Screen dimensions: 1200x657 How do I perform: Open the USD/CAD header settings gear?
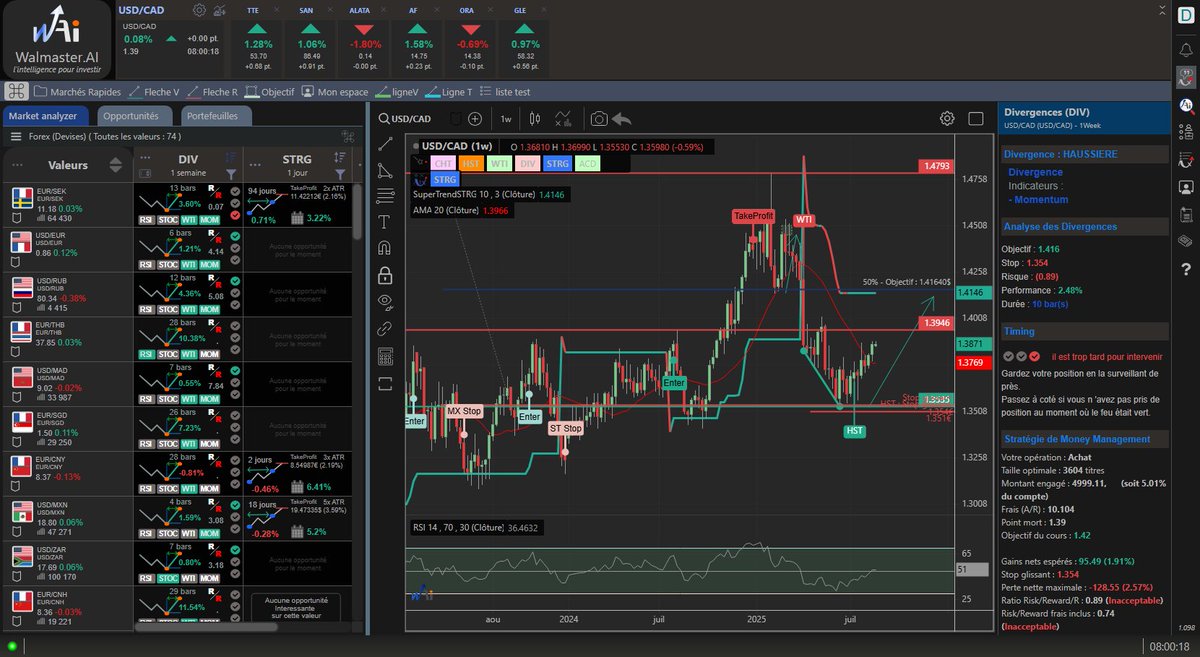[199, 11]
